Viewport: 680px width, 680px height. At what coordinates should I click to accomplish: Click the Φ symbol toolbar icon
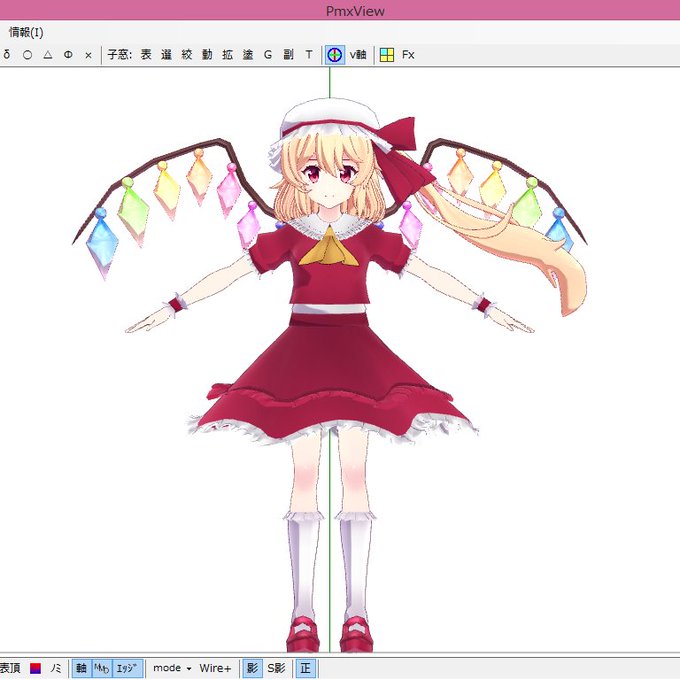click(68, 55)
